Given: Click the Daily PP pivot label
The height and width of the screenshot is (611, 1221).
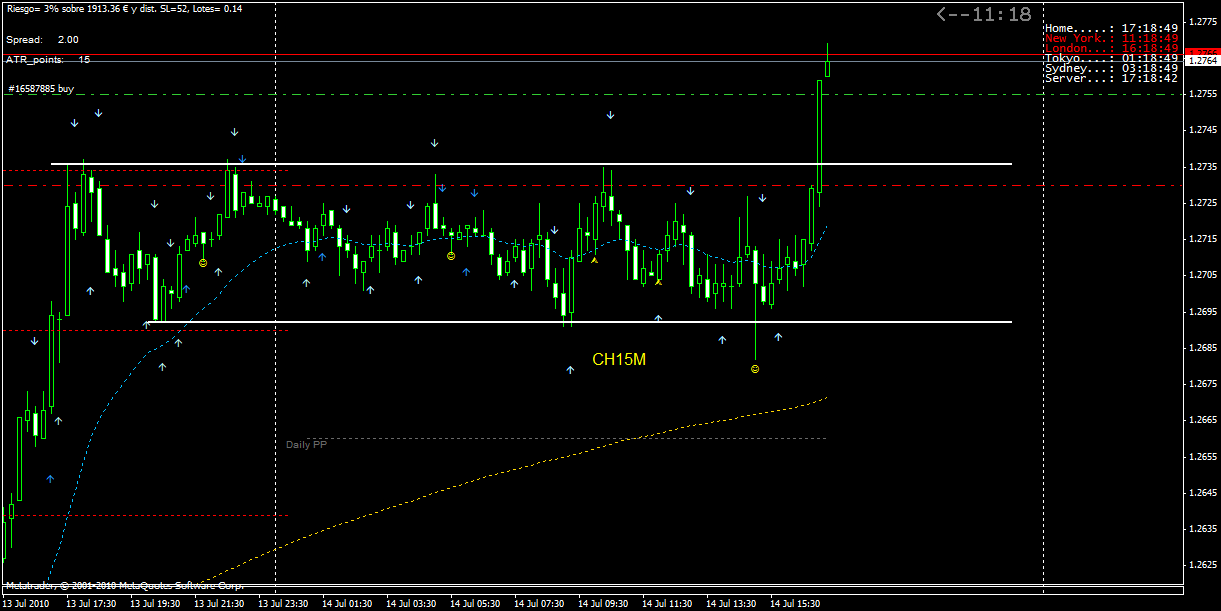Looking at the screenshot, I should (306, 445).
